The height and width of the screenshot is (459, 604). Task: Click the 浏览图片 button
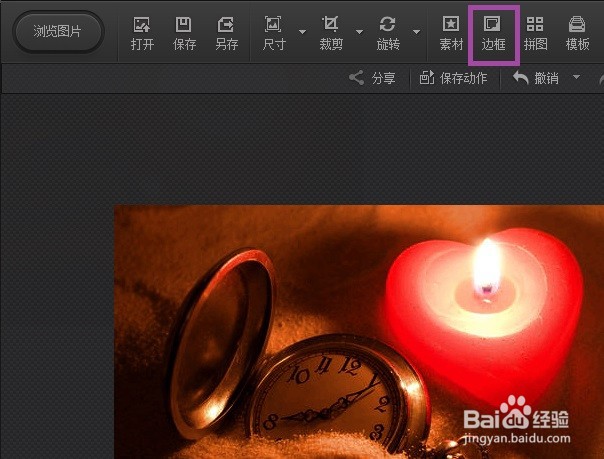click(x=58, y=32)
